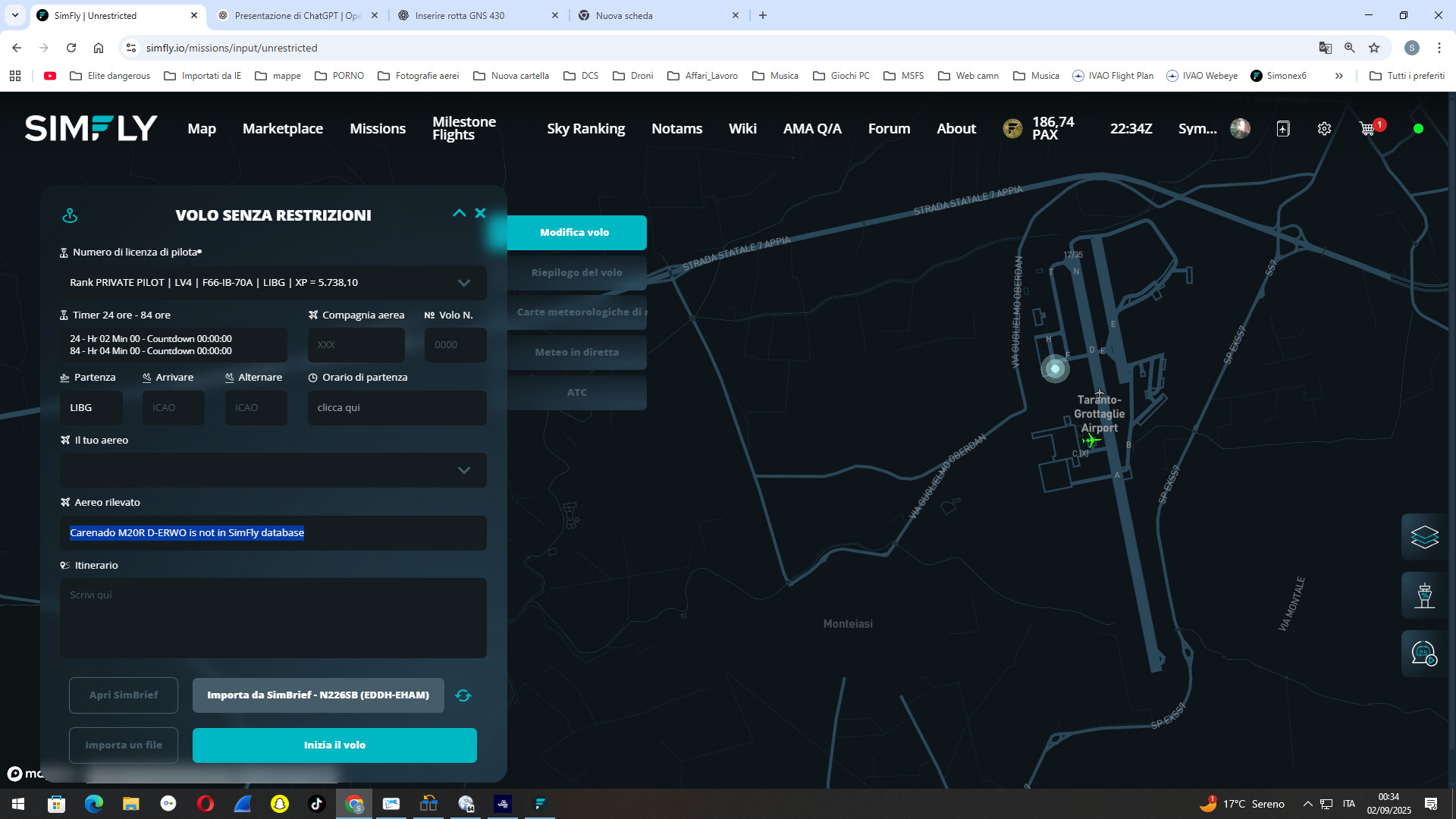The image size is (1456, 819).
Task: Go to the Sky Ranking page
Action: pos(585,129)
